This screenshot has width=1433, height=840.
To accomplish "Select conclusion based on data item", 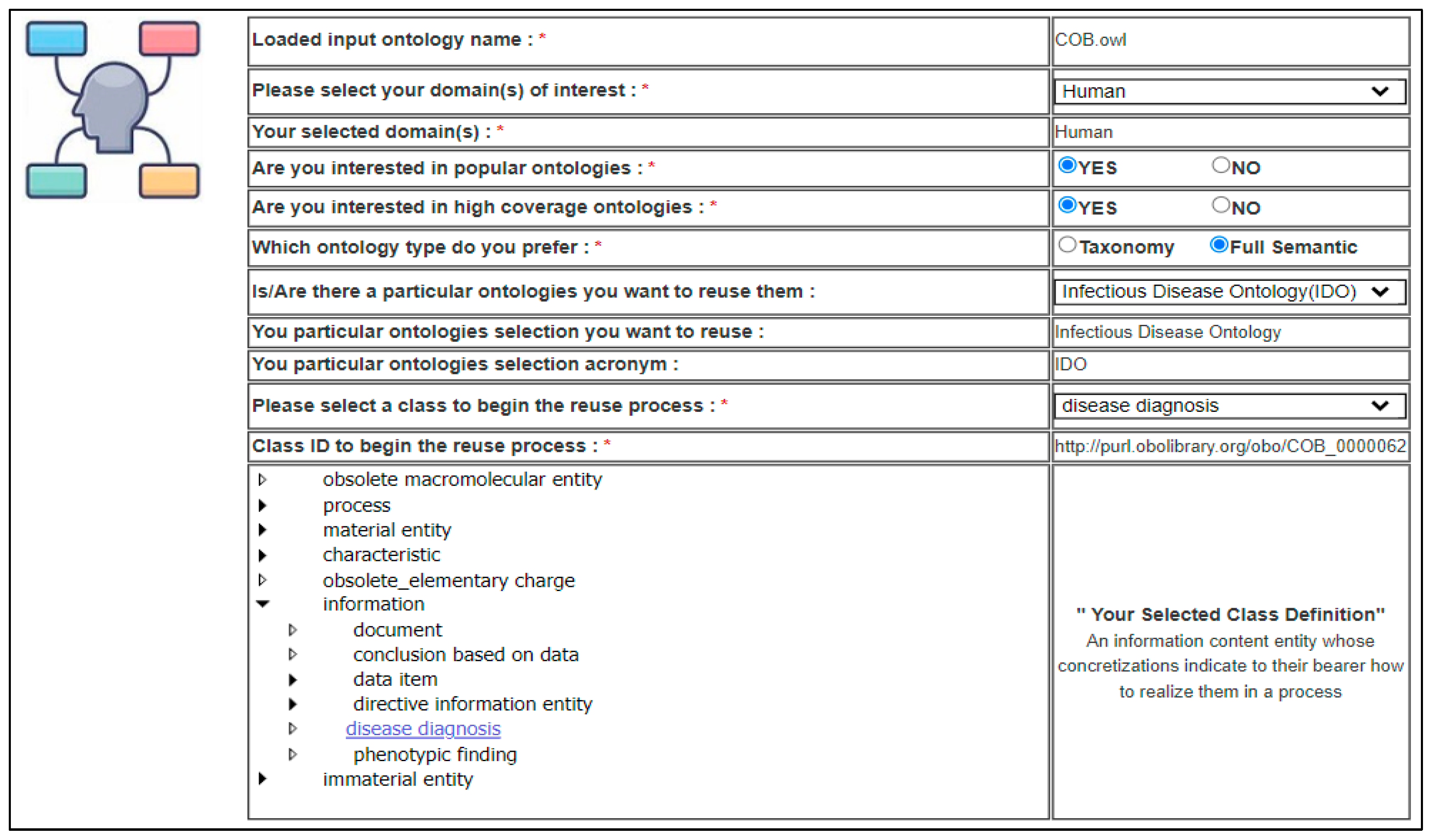I will click(466, 655).
